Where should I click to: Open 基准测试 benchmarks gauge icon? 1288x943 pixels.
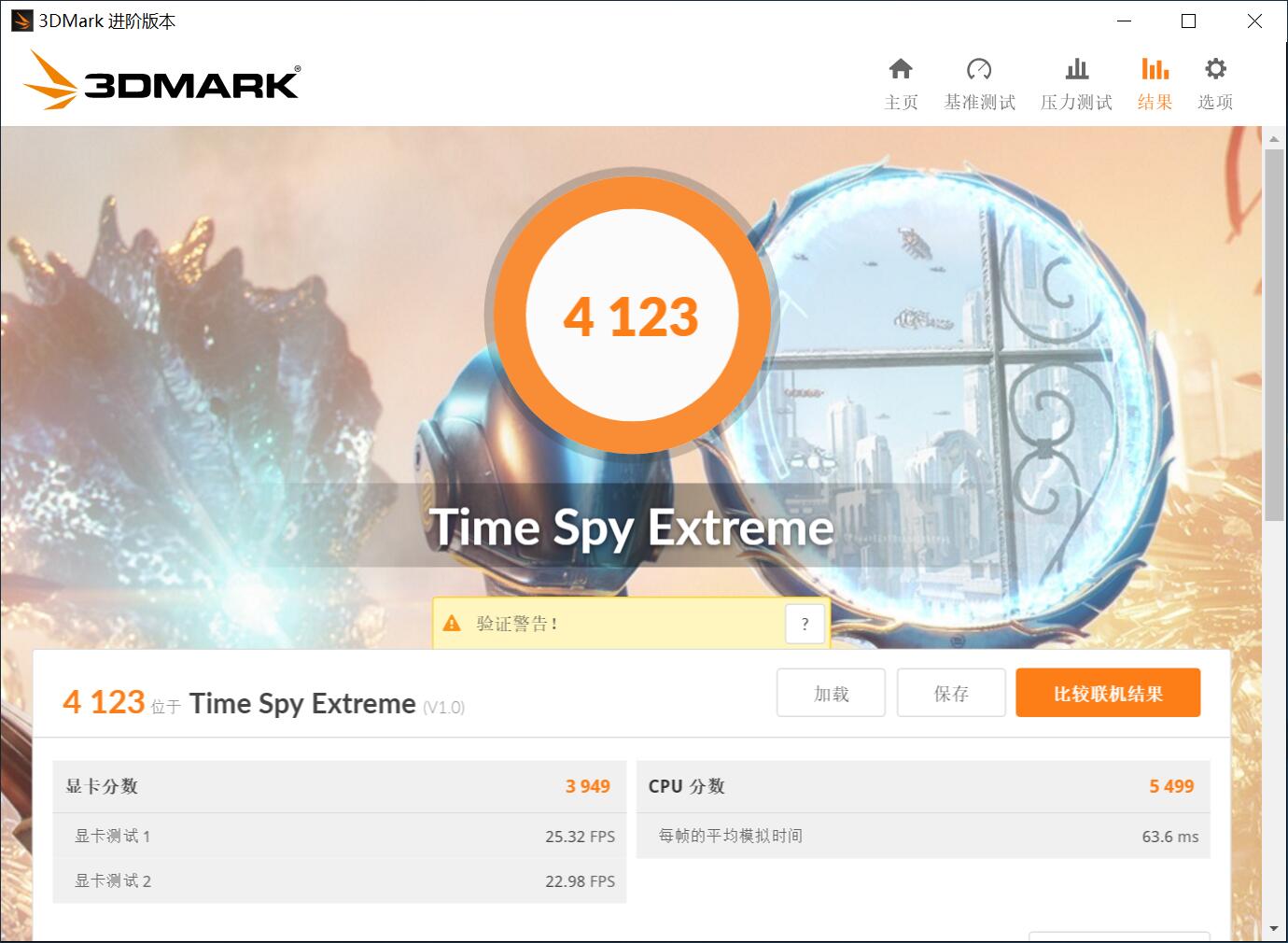tap(979, 69)
